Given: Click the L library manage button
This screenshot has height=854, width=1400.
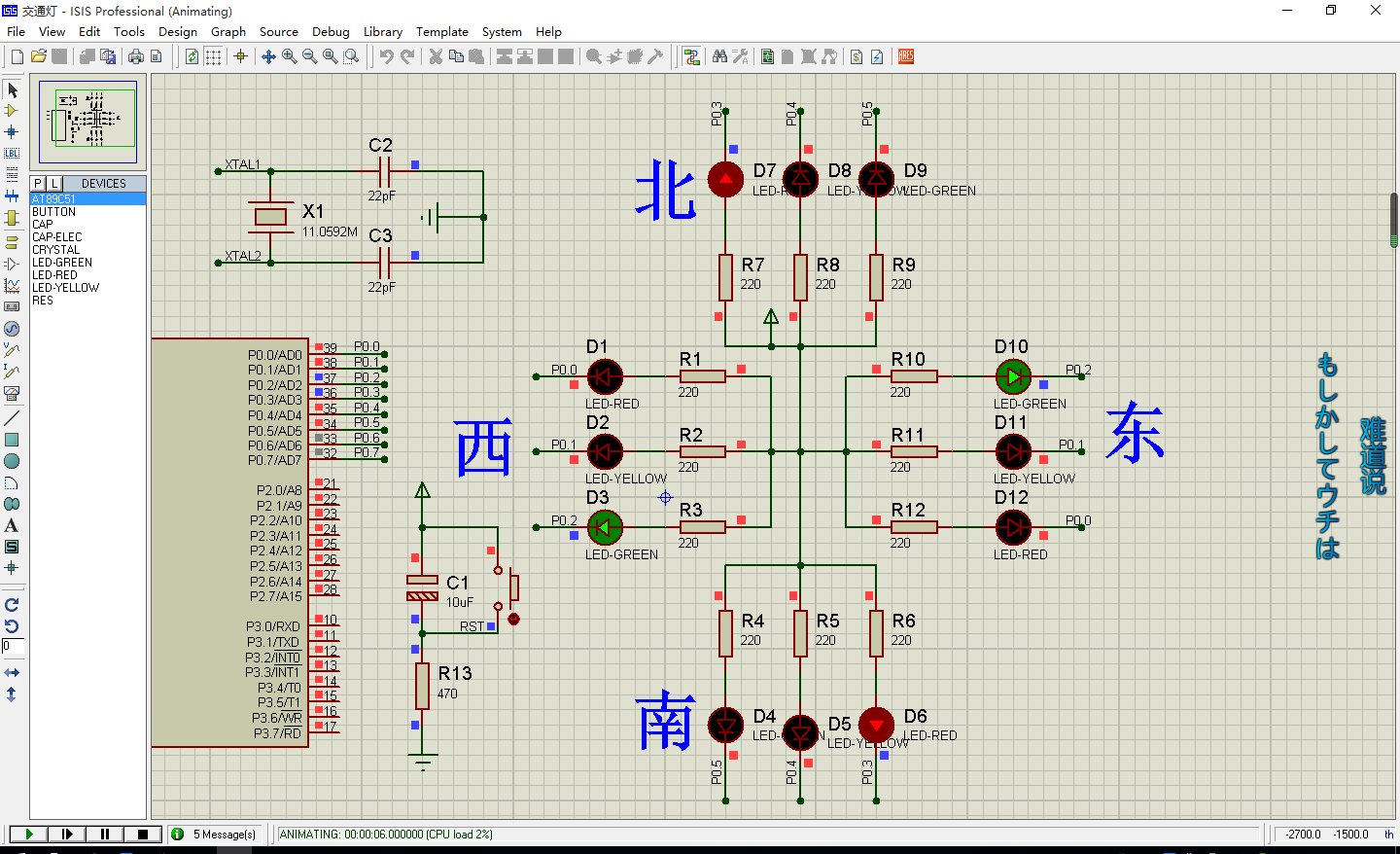Looking at the screenshot, I should click(54, 183).
